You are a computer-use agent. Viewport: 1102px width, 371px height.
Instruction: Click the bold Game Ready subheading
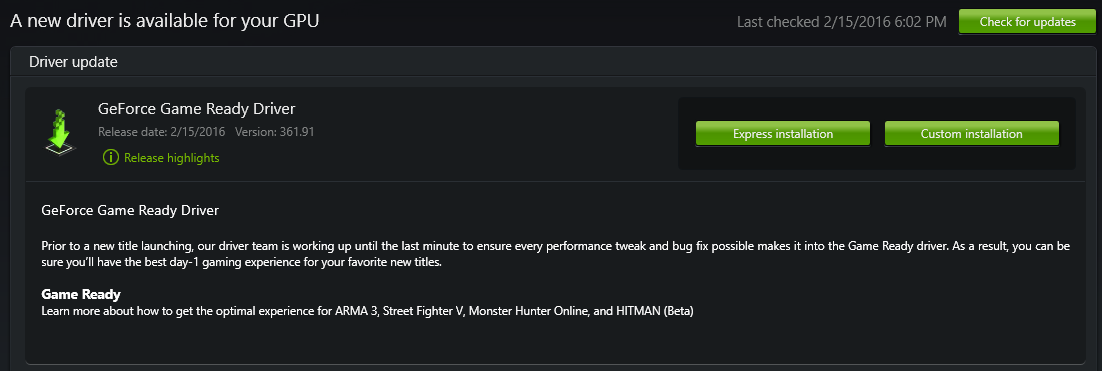pyautogui.click(x=81, y=294)
